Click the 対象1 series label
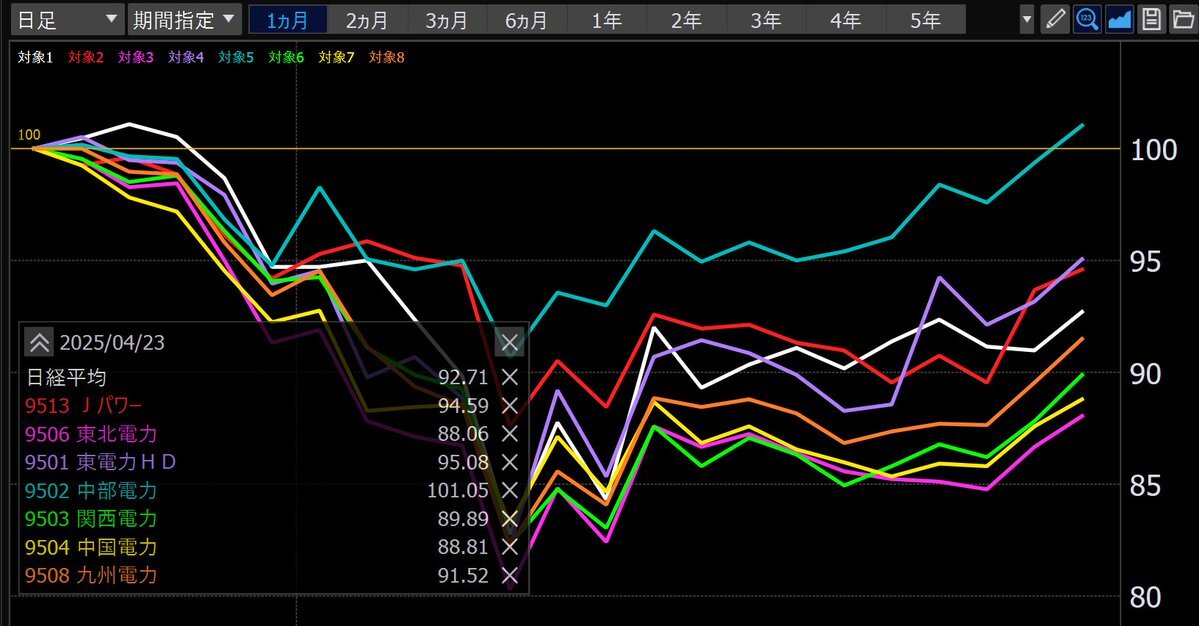This screenshot has width=1199, height=626. pos(36,57)
